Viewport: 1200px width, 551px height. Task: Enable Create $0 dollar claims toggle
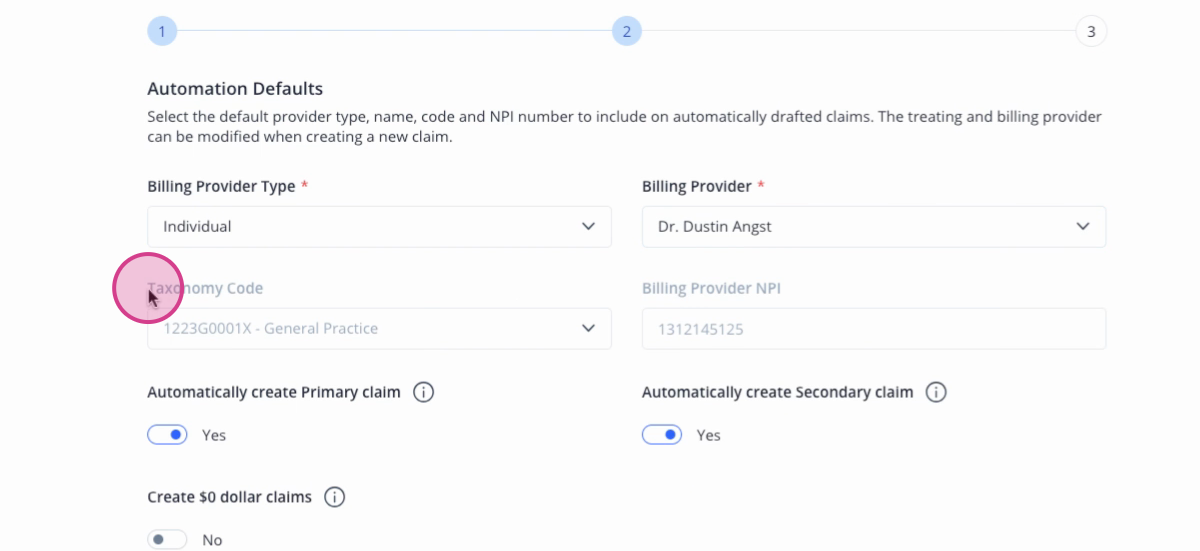pos(167,540)
